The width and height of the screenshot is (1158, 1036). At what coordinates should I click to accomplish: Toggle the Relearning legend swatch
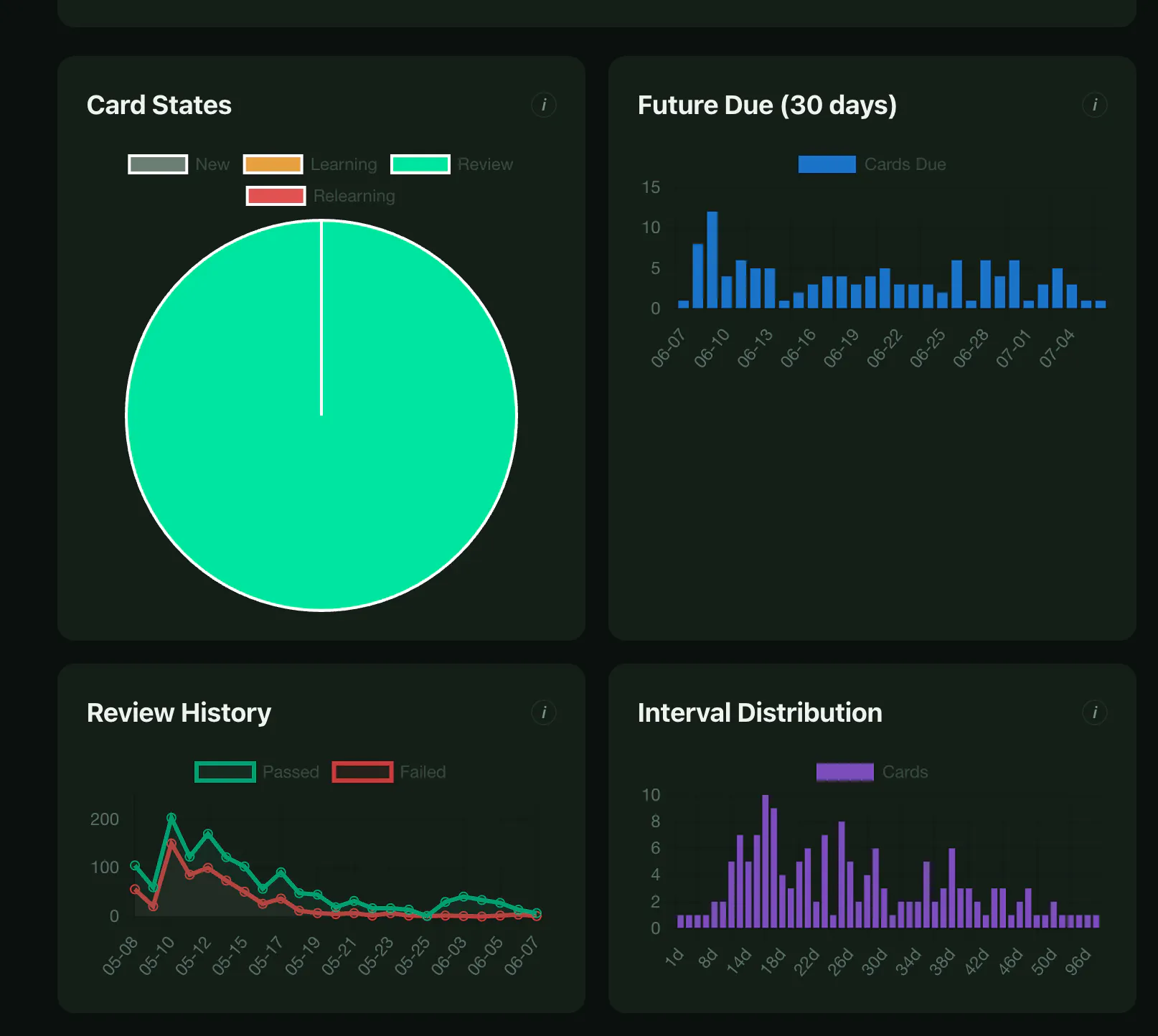coord(276,196)
